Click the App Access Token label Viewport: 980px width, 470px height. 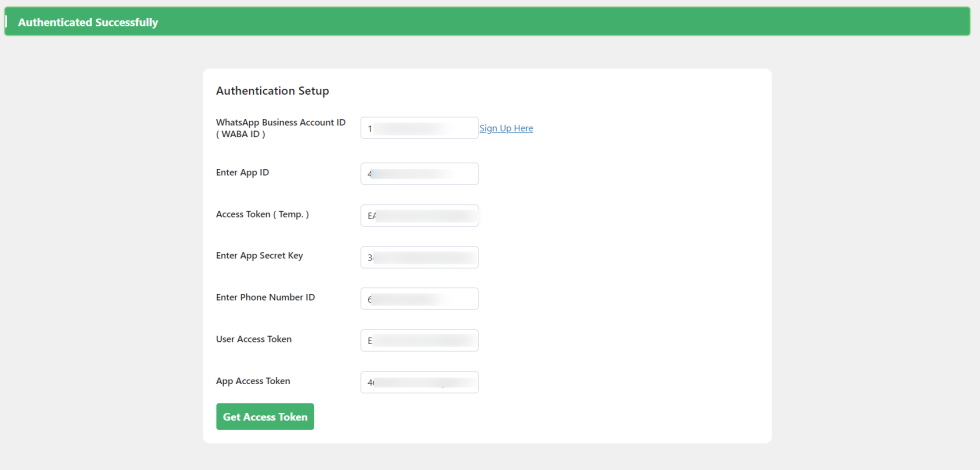253,381
